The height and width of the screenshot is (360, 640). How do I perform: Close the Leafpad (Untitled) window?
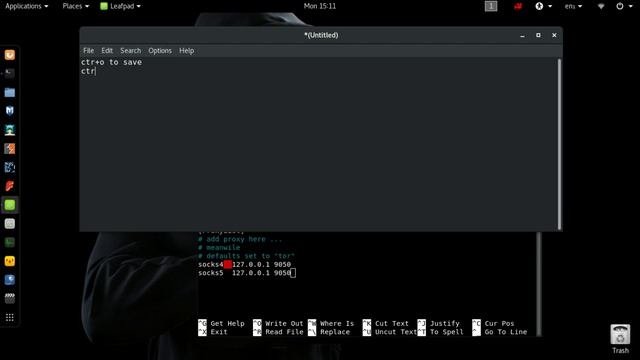pos(554,36)
